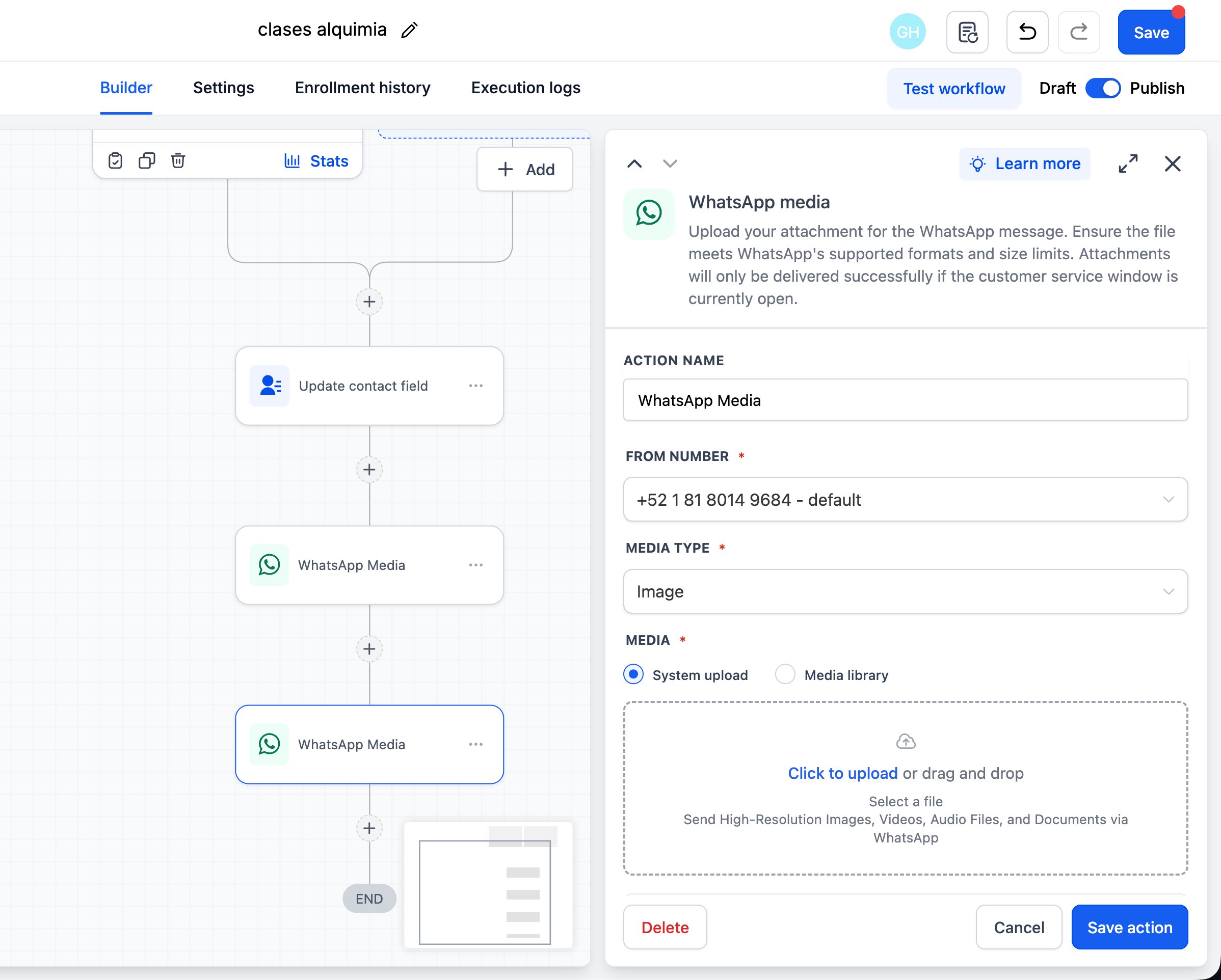Viewport: 1221px width, 980px height.
Task: Click the 'Click to upload' link
Action: pyautogui.click(x=842, y=773)
